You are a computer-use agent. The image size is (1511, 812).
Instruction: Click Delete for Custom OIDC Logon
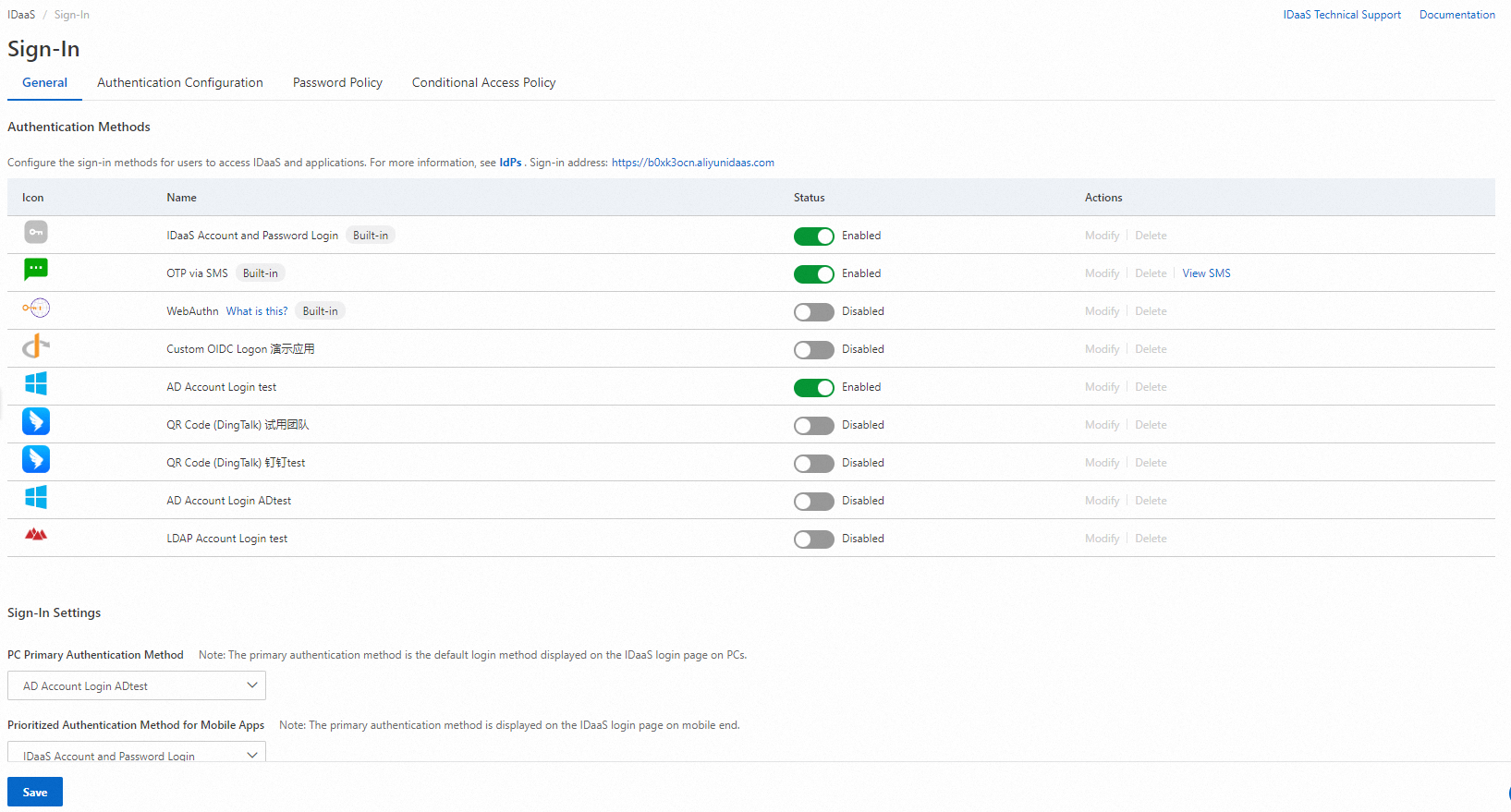(x=1151, y=349)
